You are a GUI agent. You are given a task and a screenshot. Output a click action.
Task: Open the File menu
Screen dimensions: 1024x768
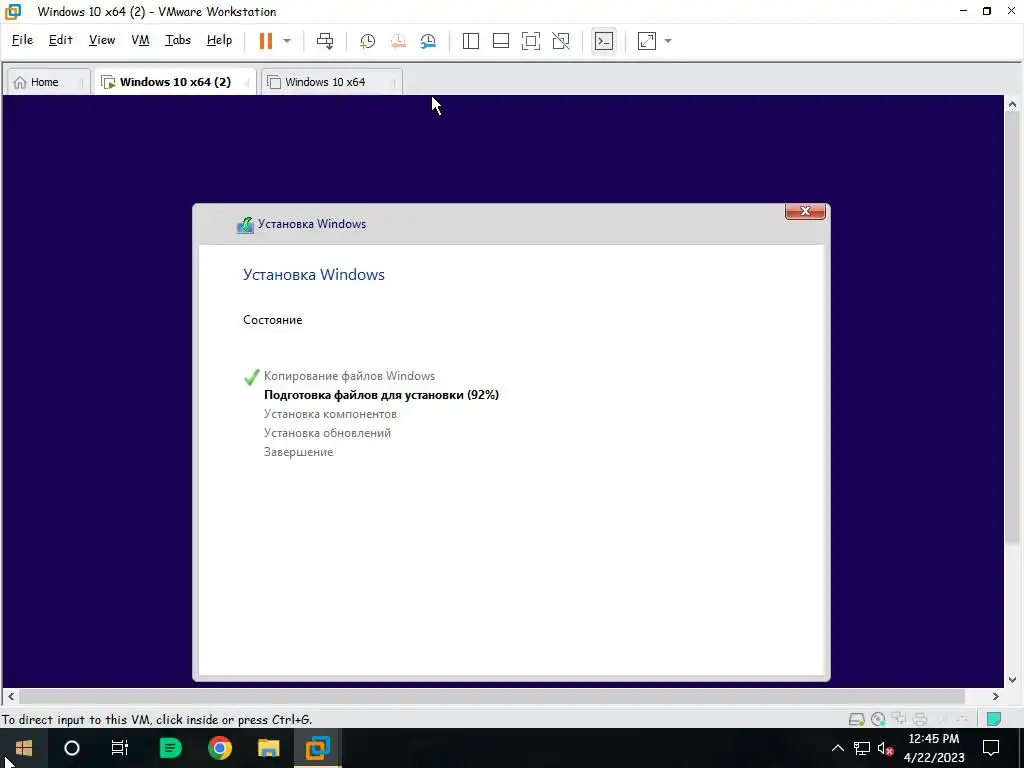[22, 40]
